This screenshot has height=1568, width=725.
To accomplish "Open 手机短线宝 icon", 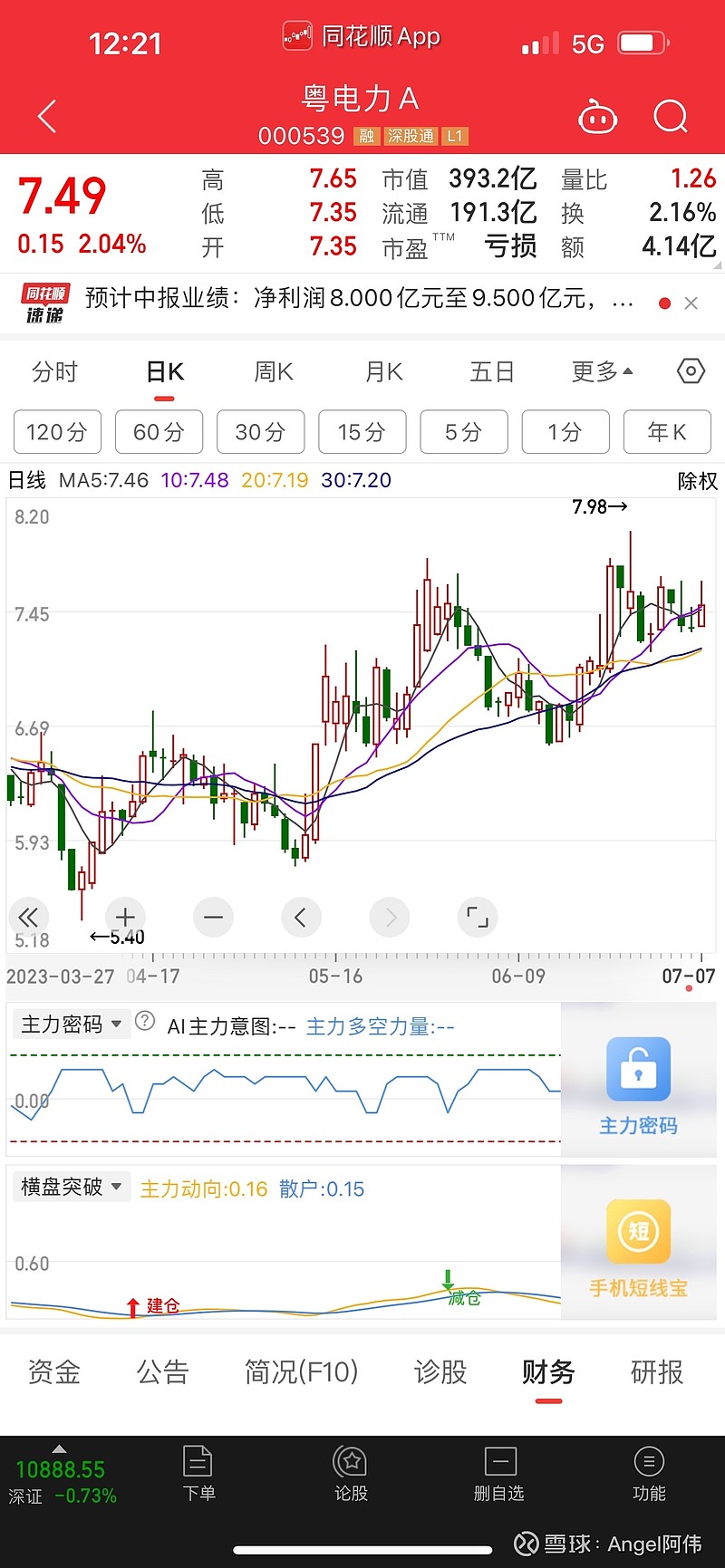I will 639,1232.
